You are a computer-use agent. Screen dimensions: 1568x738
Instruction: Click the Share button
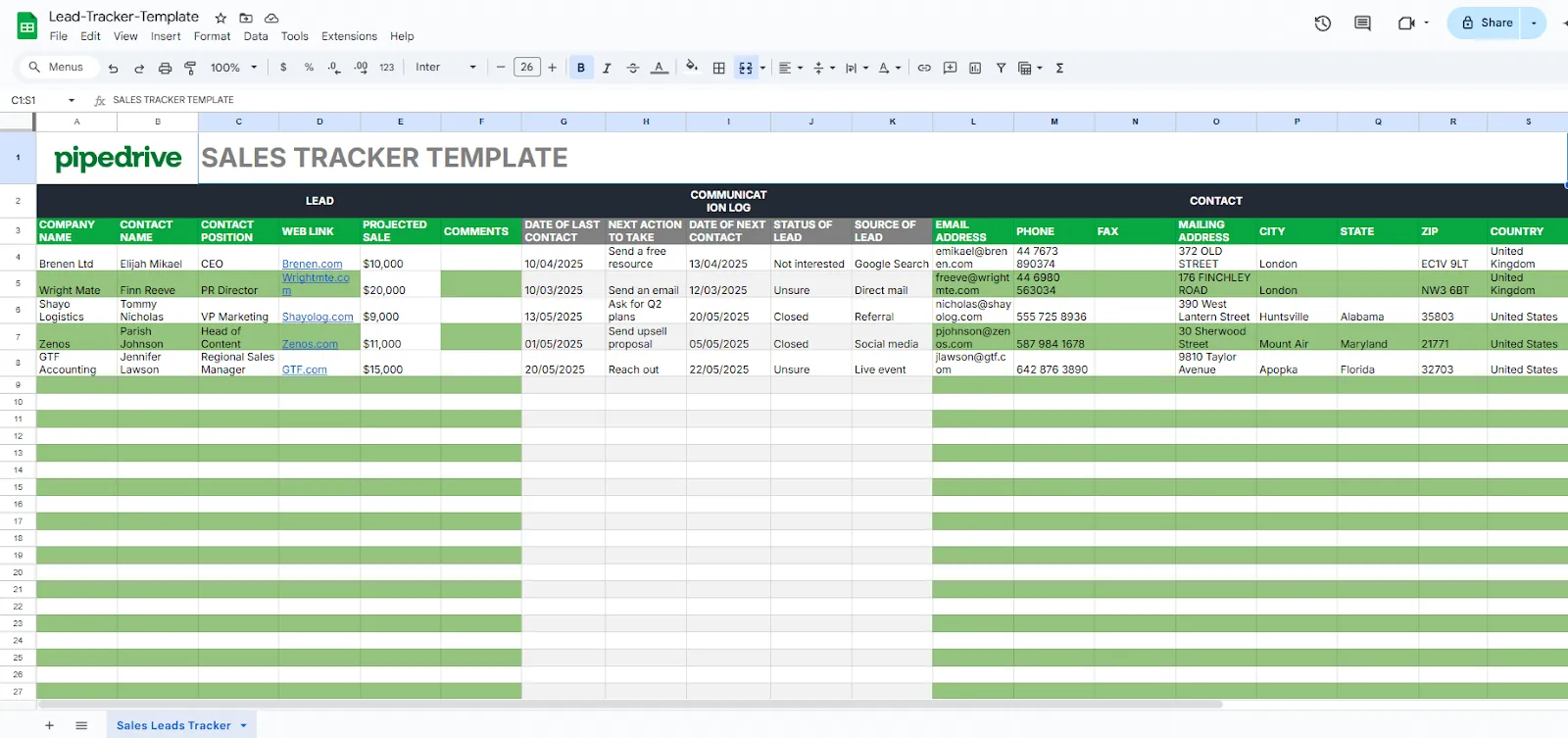pyautogui.click(x=1485, y=23)
